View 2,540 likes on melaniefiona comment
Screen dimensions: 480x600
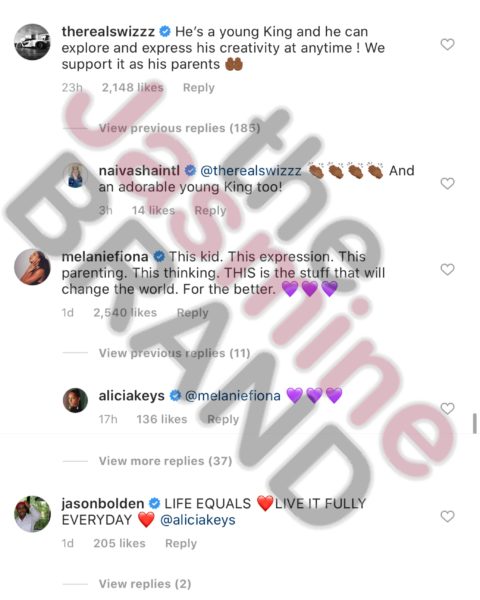pos(125,313)
